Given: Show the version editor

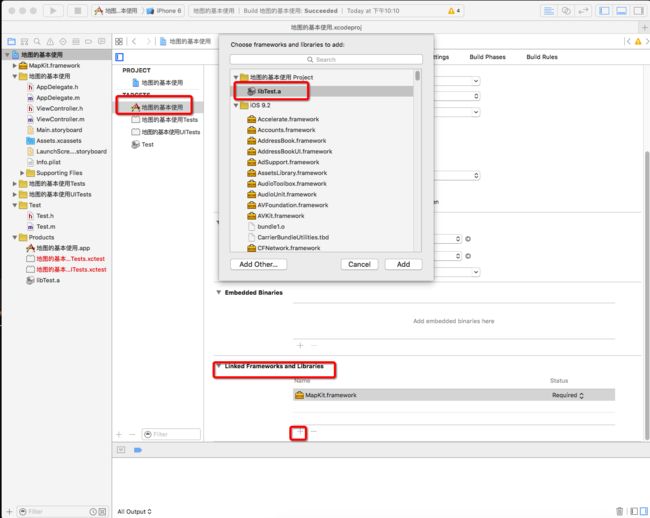Looking at the screenshot, I should [x=583, y=11].
